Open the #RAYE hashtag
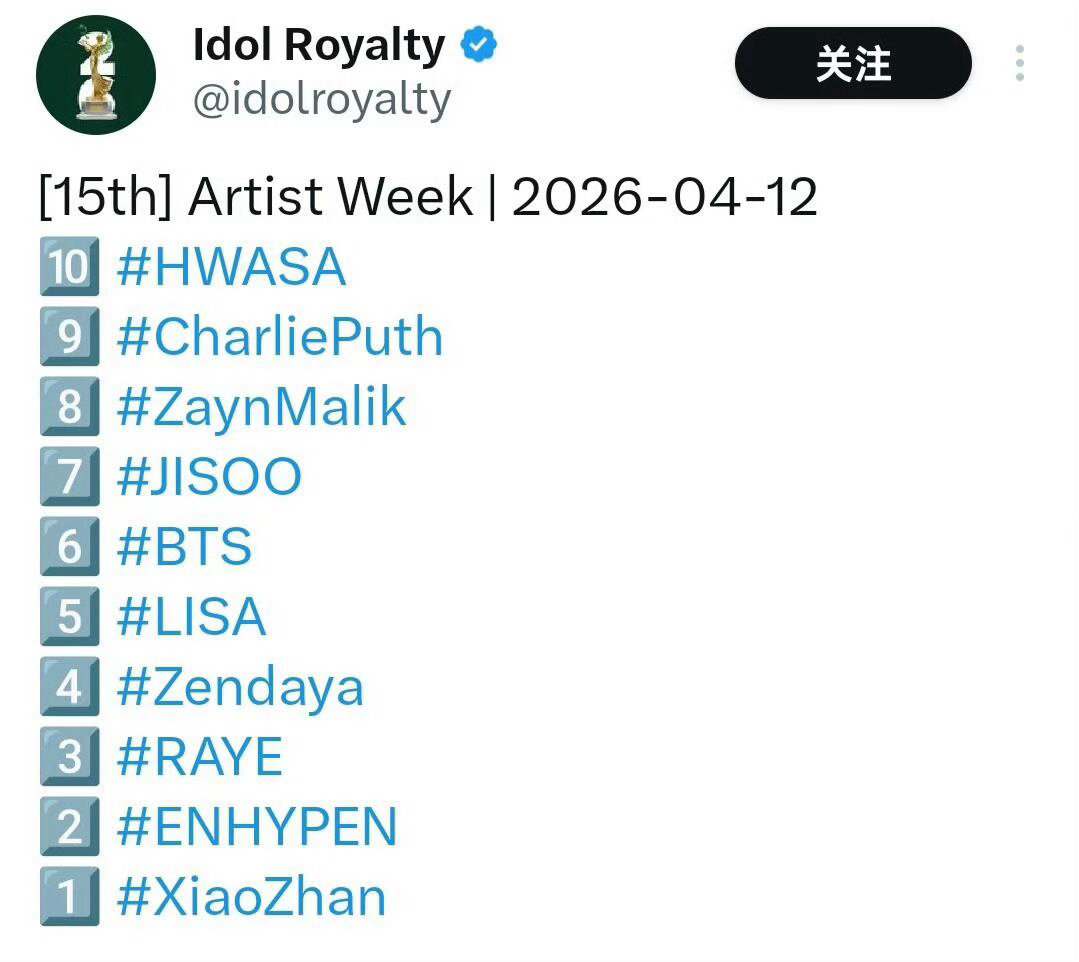 pos(200,756)
